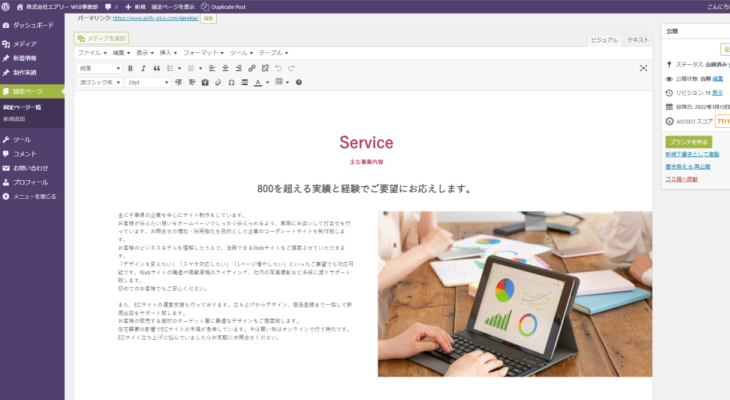The width and height of the screenshot is (730, 400).
Task: Open the テーブル menu
Action: pyautogui.click(x=274, y=53)
